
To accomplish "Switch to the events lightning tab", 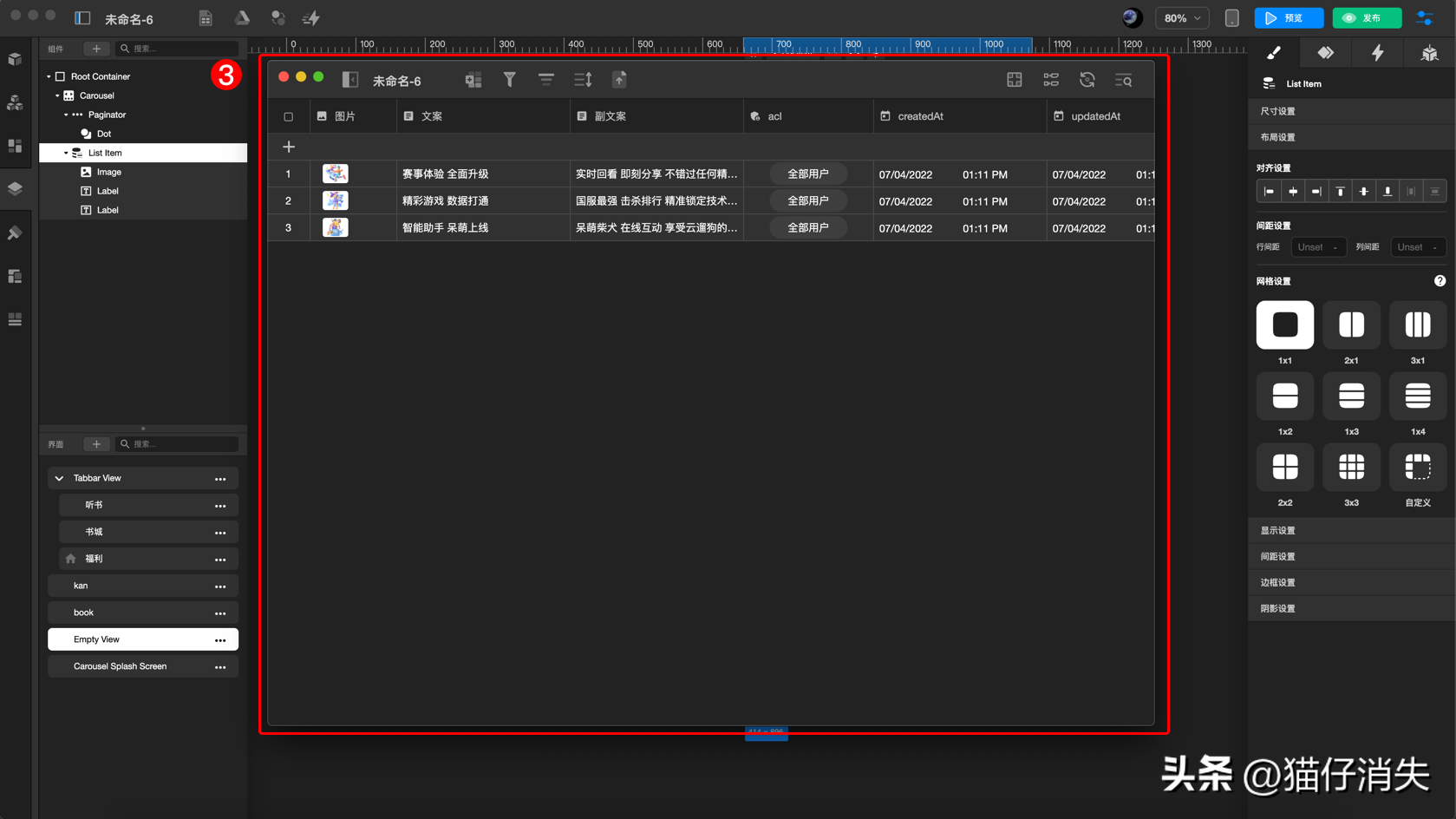I will tap(1377, 53).
